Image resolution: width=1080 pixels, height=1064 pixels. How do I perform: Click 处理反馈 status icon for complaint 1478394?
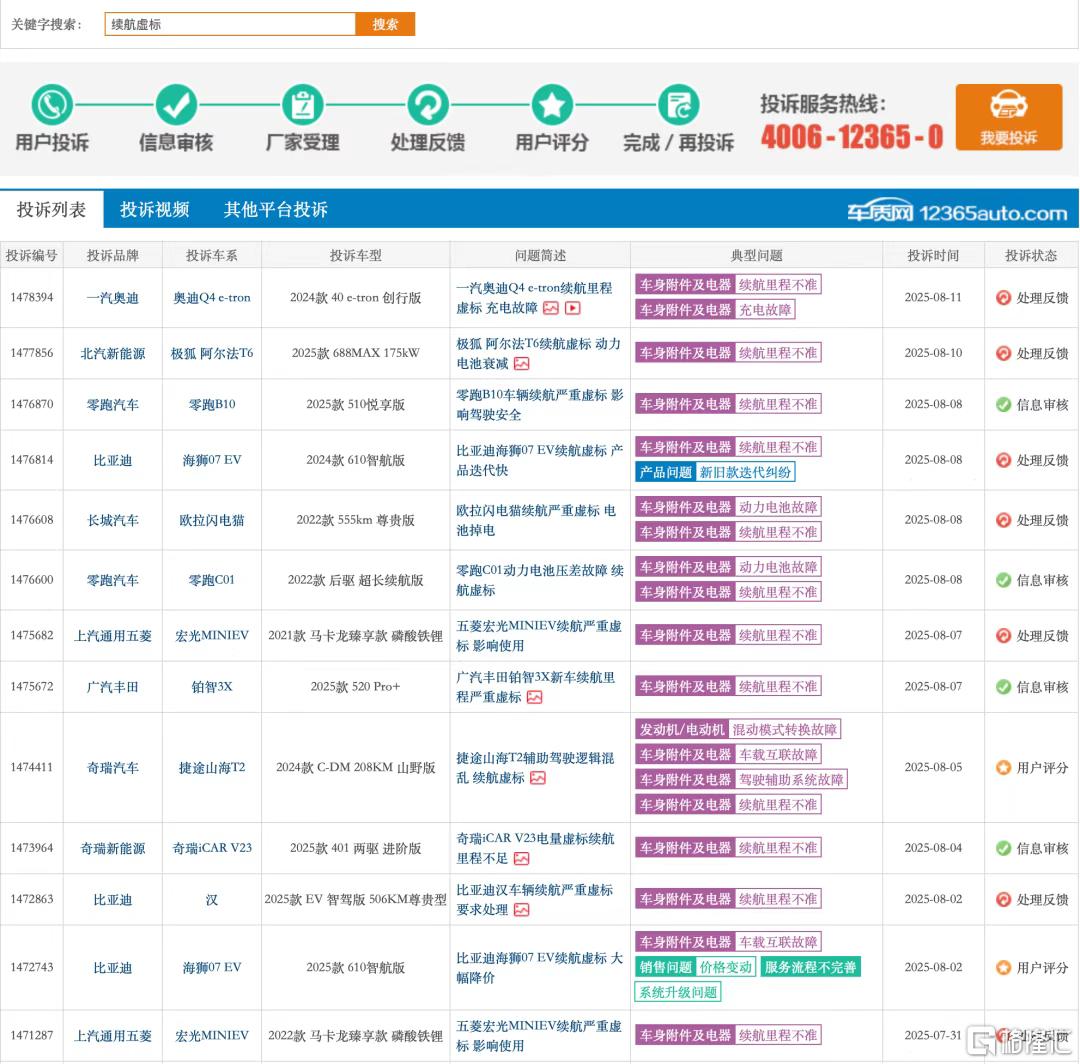(1004, 298)
